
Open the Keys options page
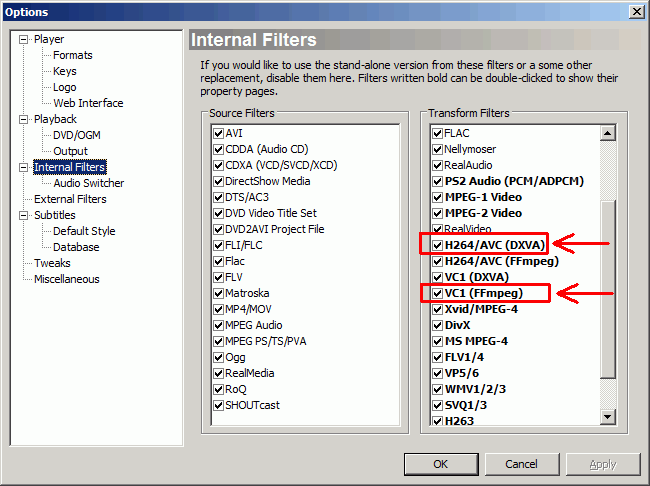tap(65, 71)
